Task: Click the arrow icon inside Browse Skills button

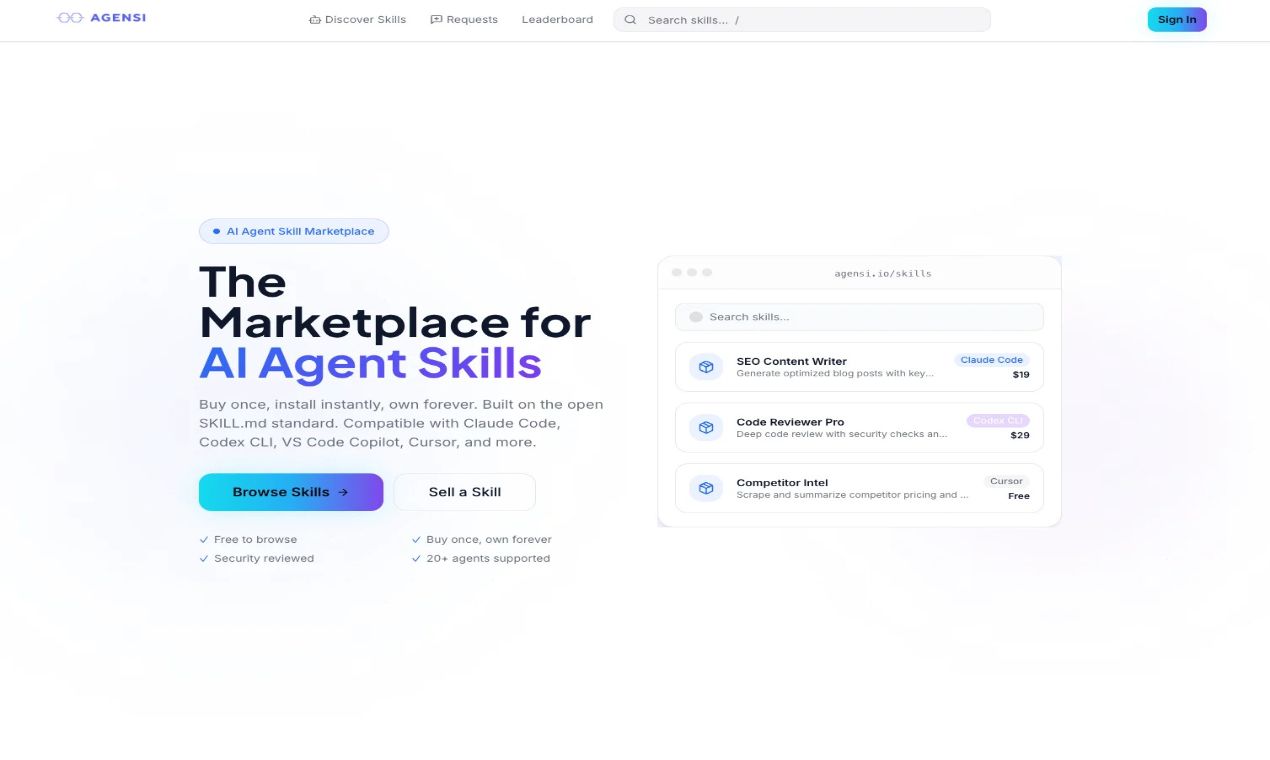Action: click(x=341, y=492)
